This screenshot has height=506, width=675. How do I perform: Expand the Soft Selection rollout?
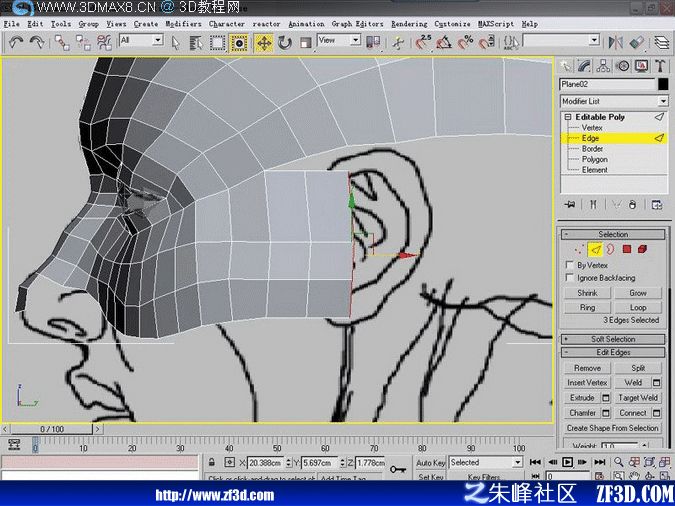point(613,339)
